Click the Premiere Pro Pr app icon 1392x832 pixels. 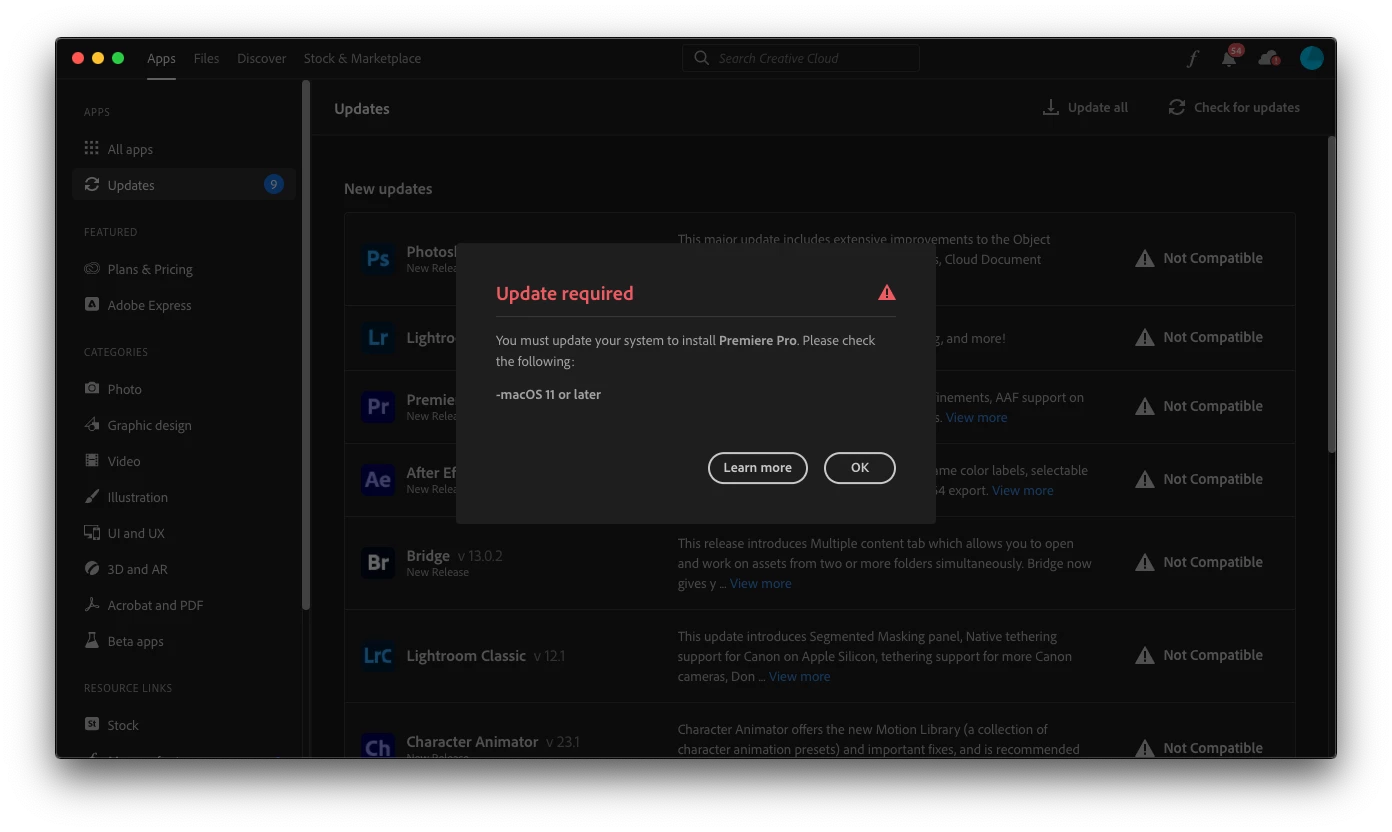378,407
